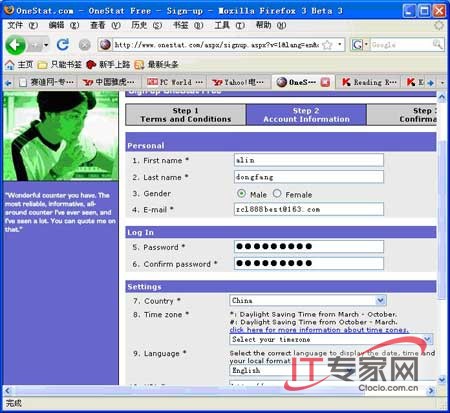Expand the Select your timezone dropdown
Viewport: 450px width, 413px height.
point(331,339)
